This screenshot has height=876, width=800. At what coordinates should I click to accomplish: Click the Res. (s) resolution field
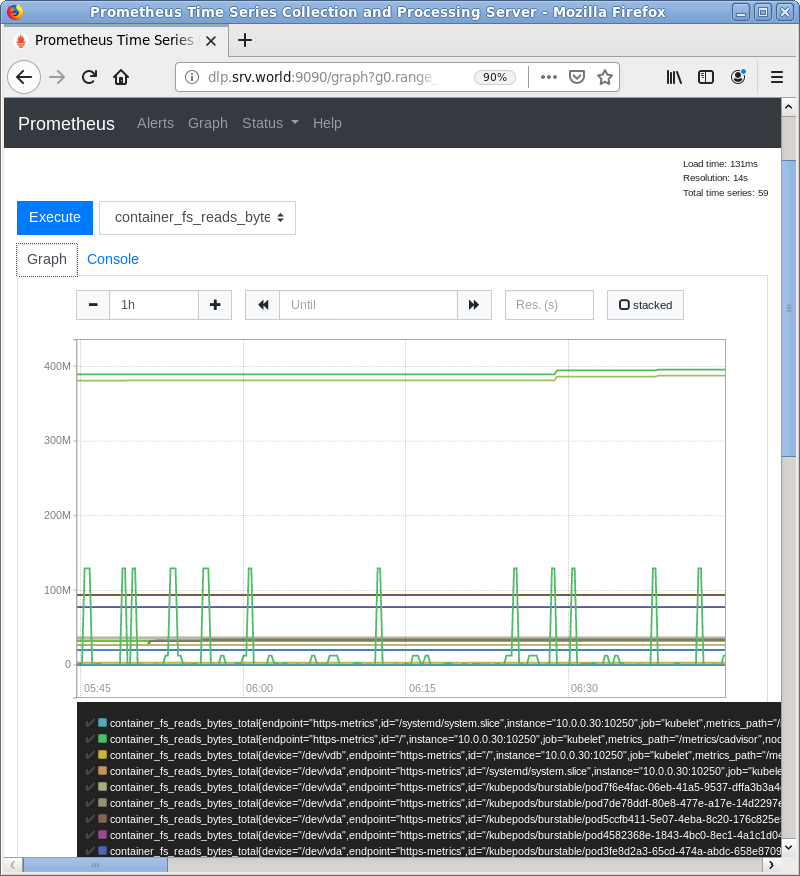pyautogui.click(x=549, y=305)
